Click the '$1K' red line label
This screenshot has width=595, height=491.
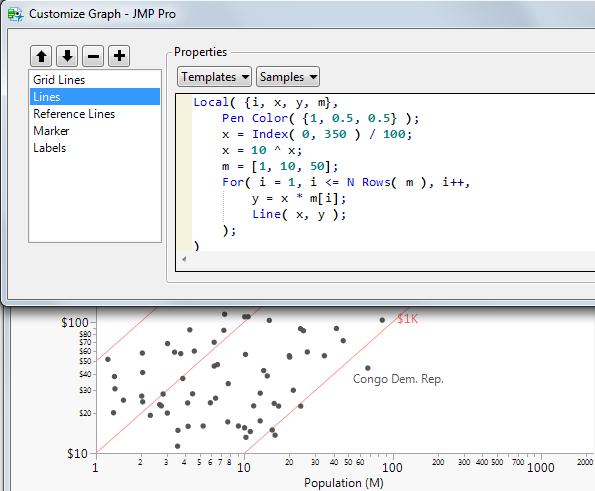click(x=408, y=319)
